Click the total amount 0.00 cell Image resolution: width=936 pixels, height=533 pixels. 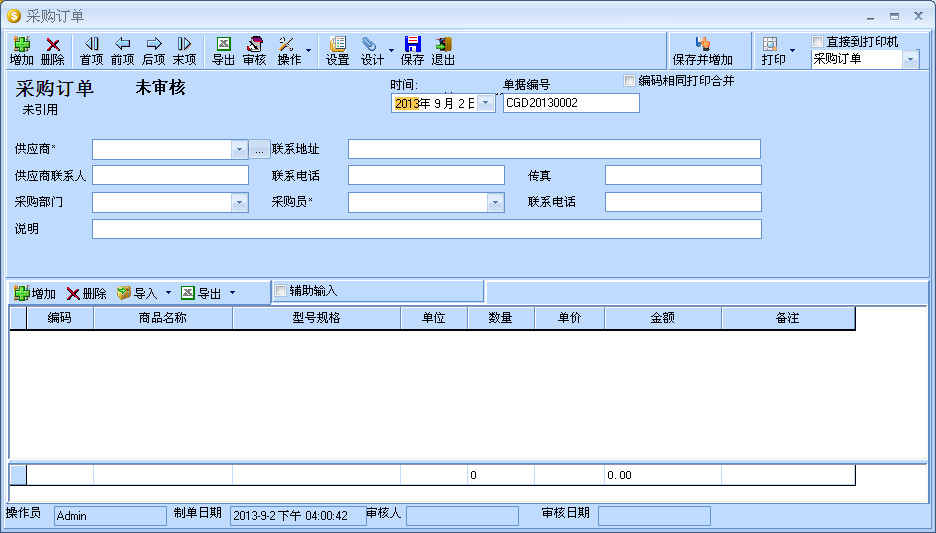coord(663,475)
